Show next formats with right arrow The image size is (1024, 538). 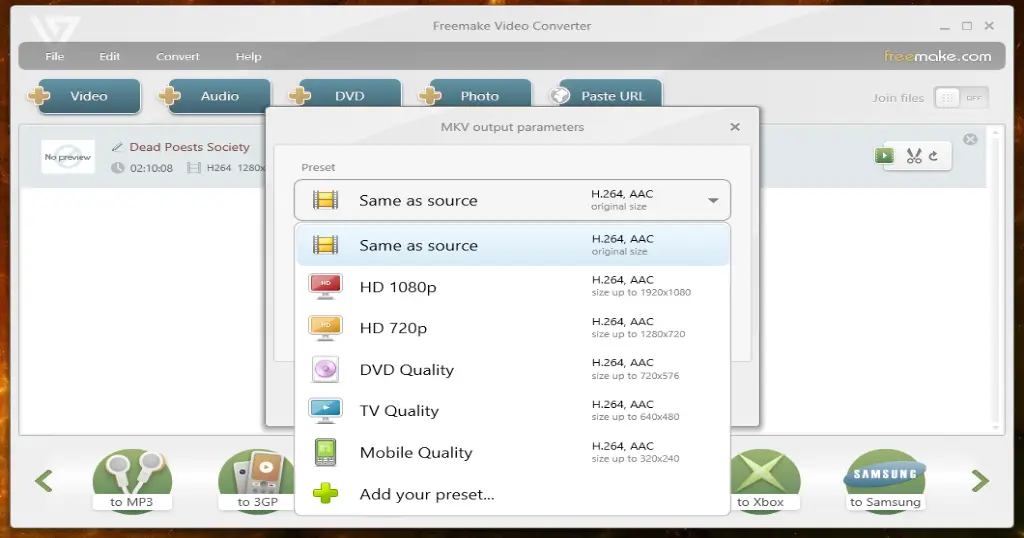[x=980, y=481]
